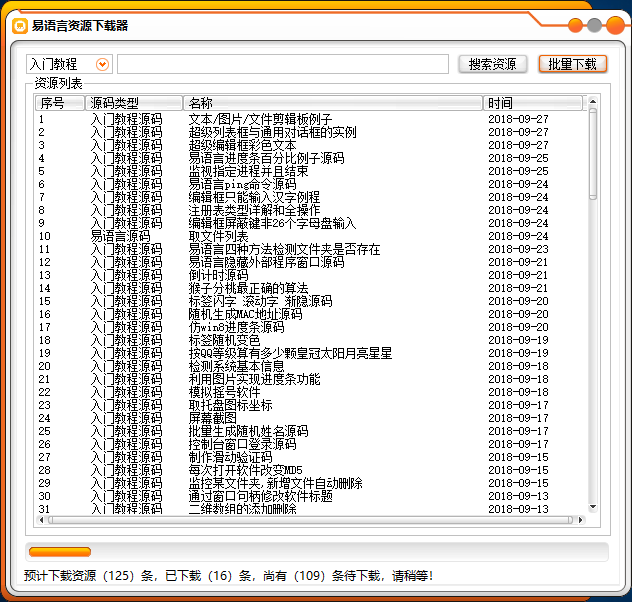Select the 随机生成MAC地址源码 row
Viewport: 632px width, 602px height.
point(245,314)
